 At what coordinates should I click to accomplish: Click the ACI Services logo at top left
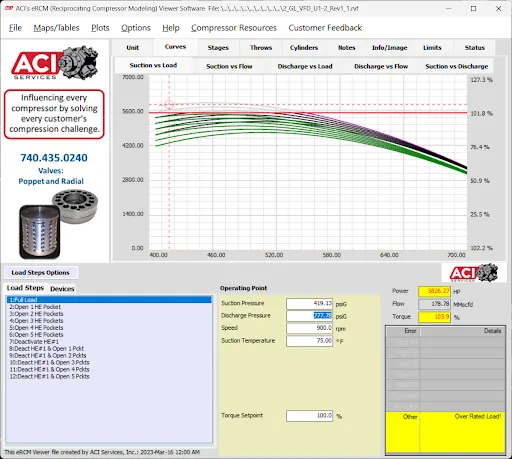coord(54,63)
